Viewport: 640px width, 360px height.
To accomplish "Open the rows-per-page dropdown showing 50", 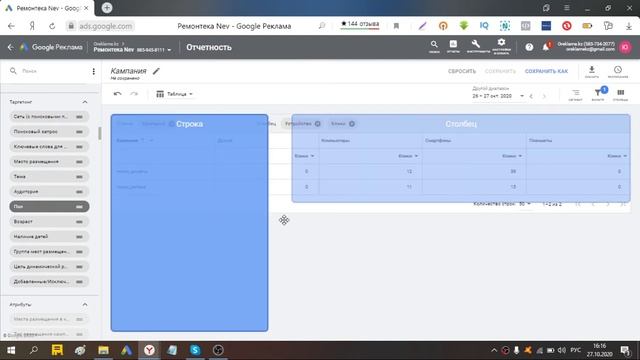I will coord(524,204).
